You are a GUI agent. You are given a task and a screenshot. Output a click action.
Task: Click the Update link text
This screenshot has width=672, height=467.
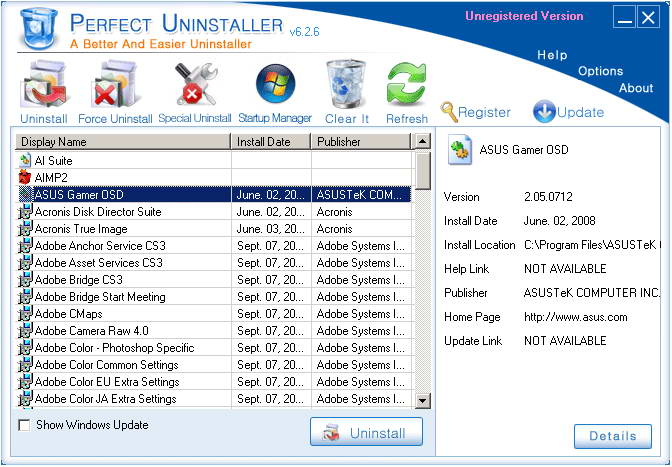click(x=580, y=112)
